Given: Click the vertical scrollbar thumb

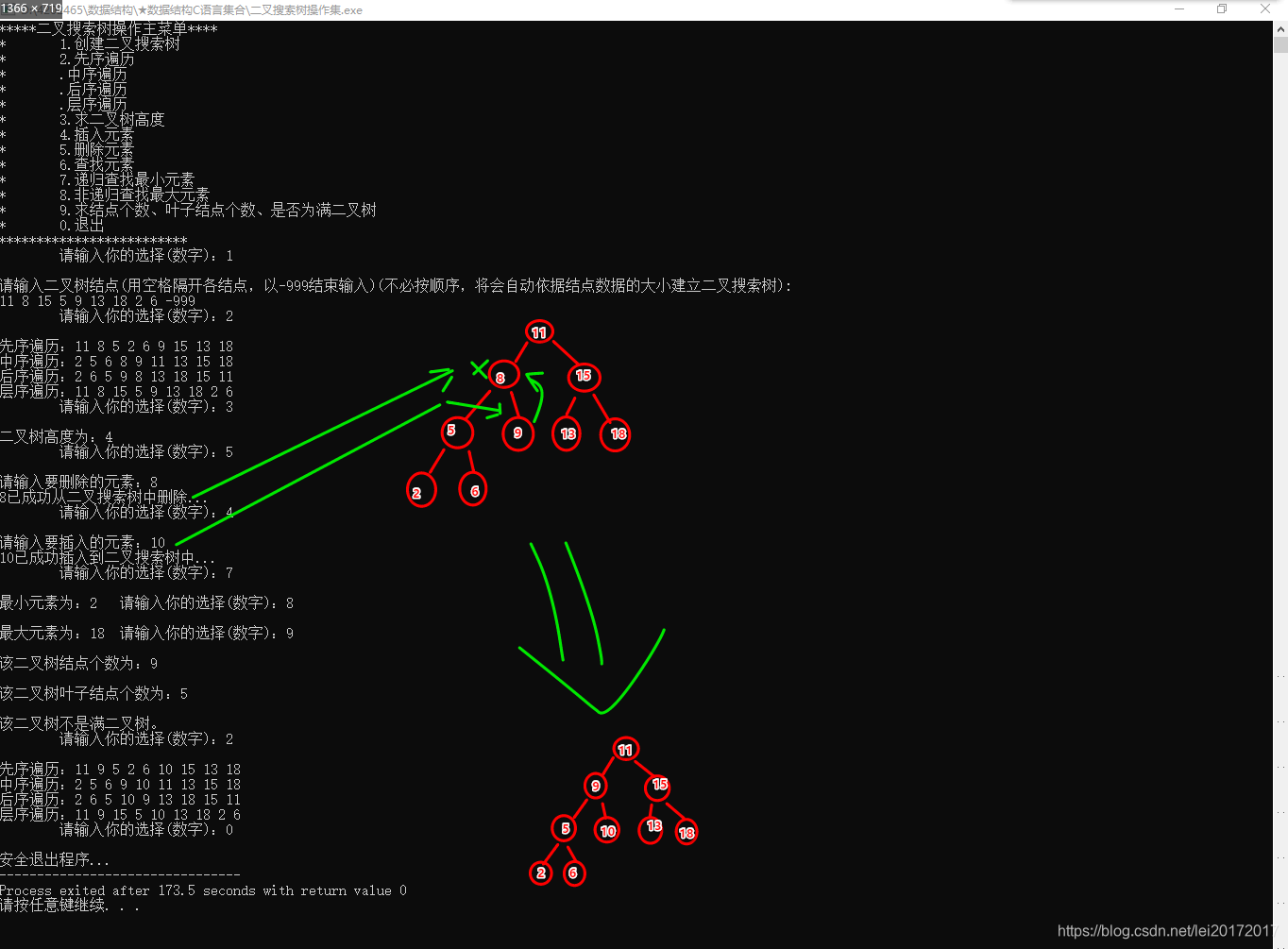Looking at the screenshot, I should tap(1280, 44).
